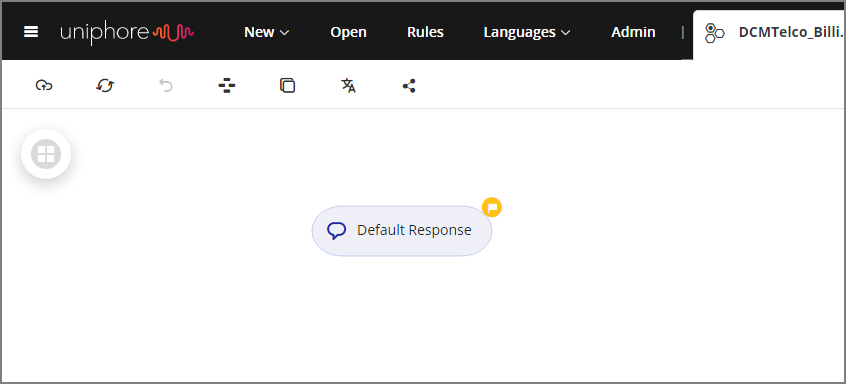846x384 pixels.
Task: Select the Default Response node
Action: tap(402, 231)
